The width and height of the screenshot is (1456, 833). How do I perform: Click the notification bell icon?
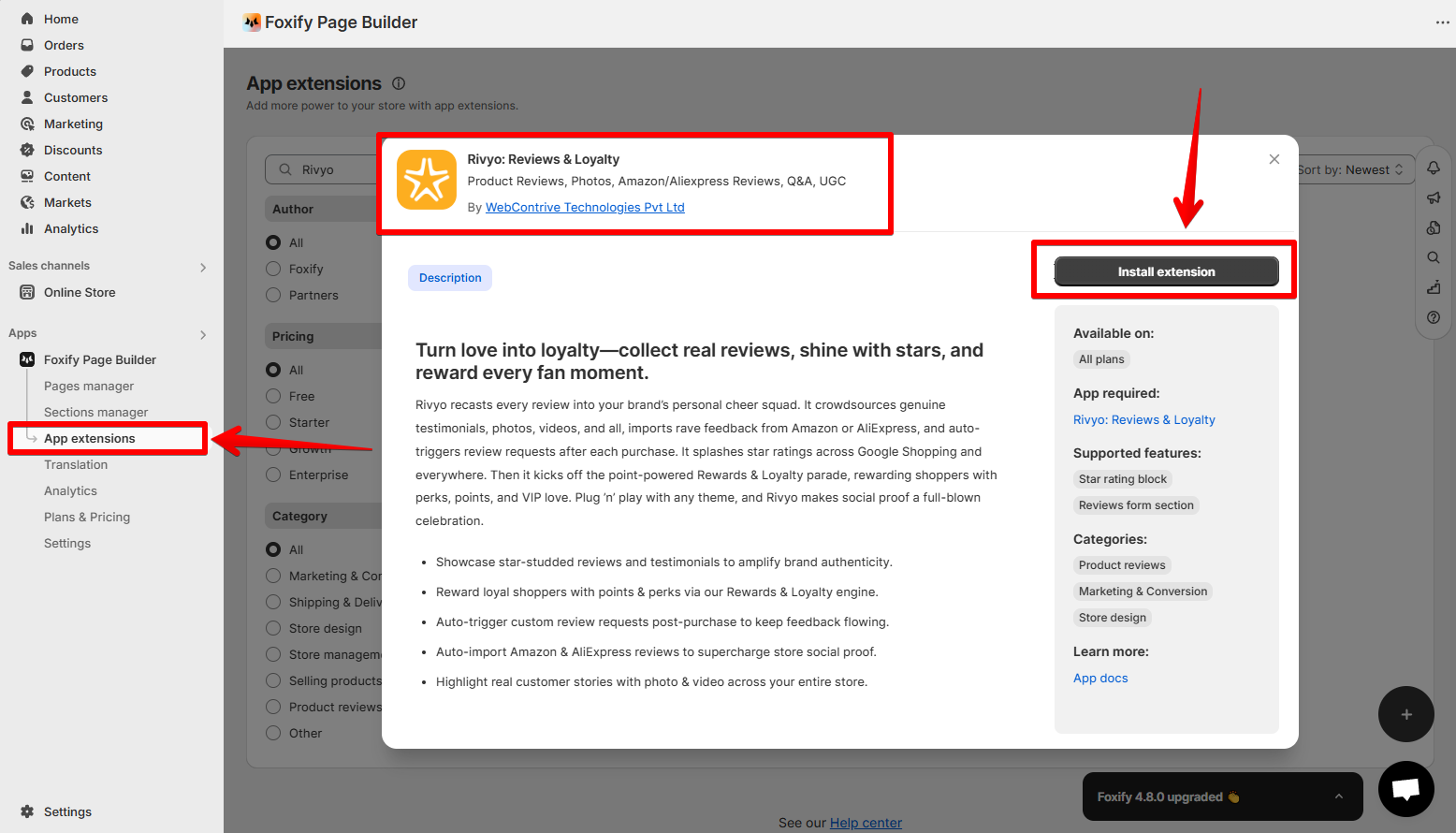click(1433, 168)
